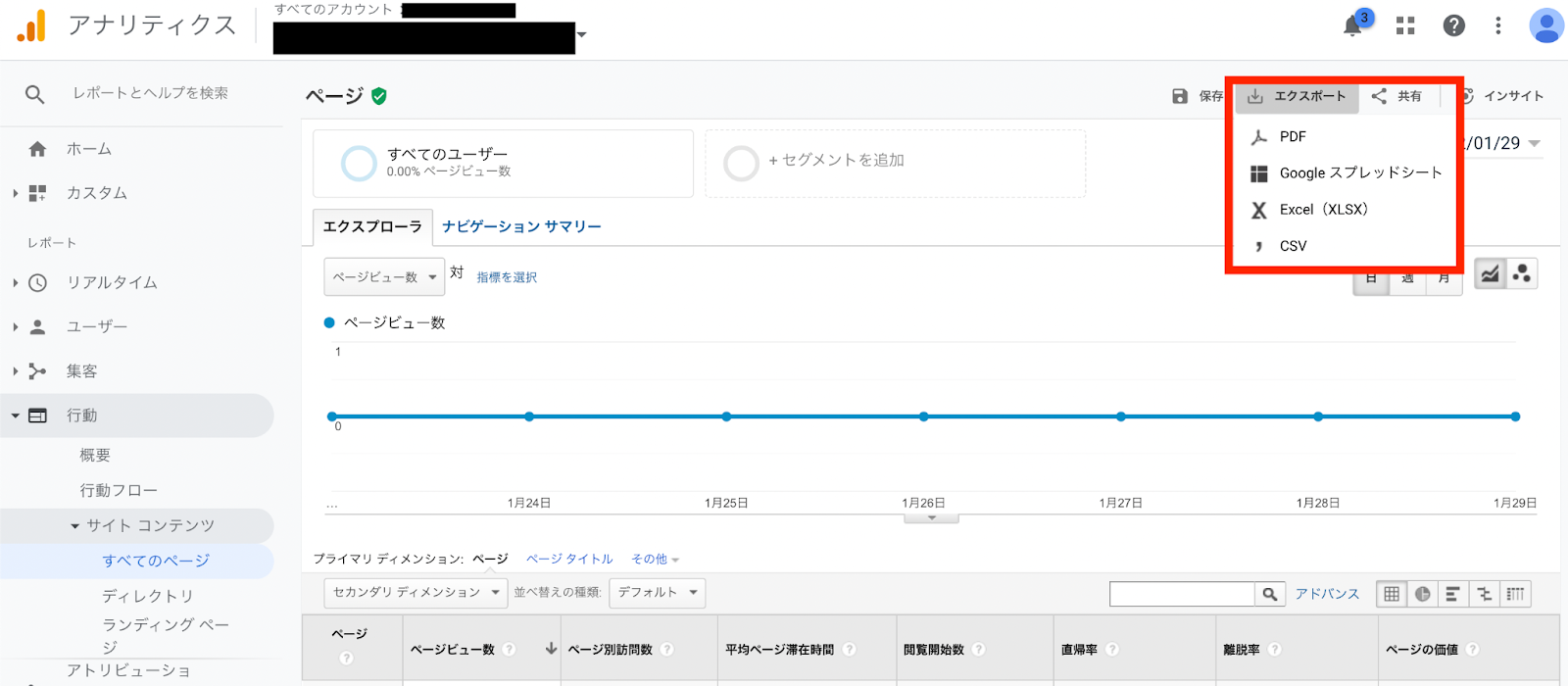Screen dimensions: 1568x686
Task: Click the table search magnifier button
Action: coord(1269,594)
